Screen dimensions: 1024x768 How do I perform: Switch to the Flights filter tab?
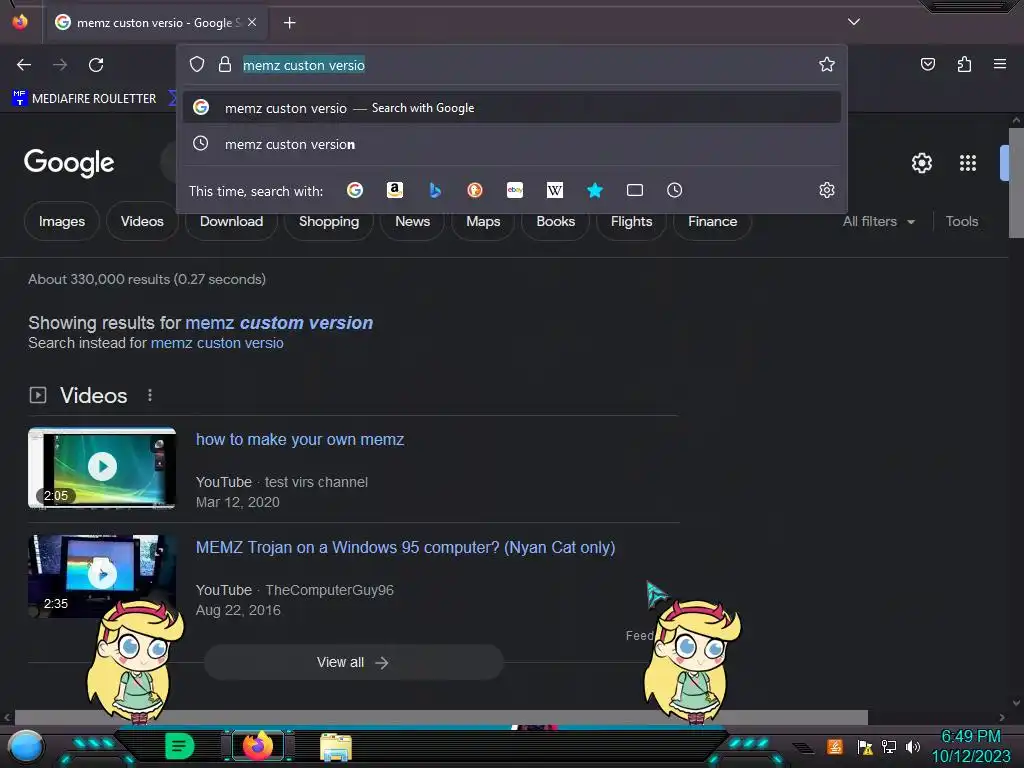click(631, 221)
